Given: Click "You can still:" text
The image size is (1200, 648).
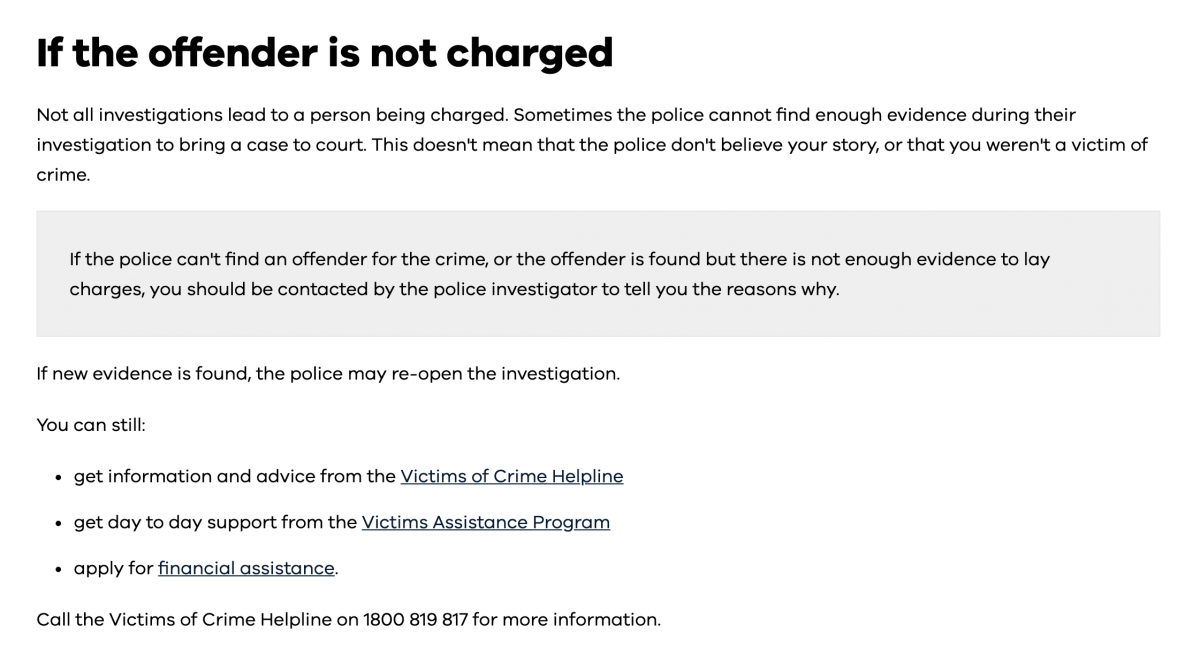Looking at the screenshot, I should click(x=91, y=425).
